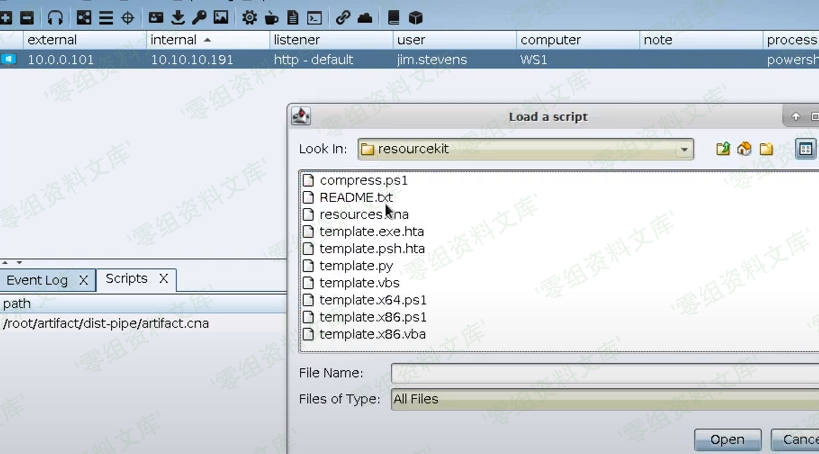Click the chain link icon in toolbar
819x454 pixels.
[343, 18]
